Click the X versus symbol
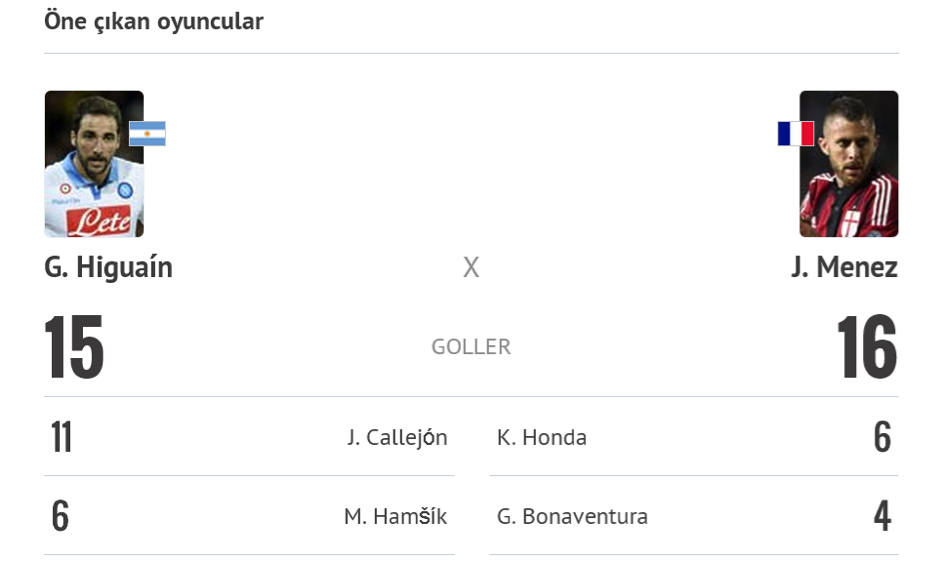The image size is (946, 561). coord(471,268)
